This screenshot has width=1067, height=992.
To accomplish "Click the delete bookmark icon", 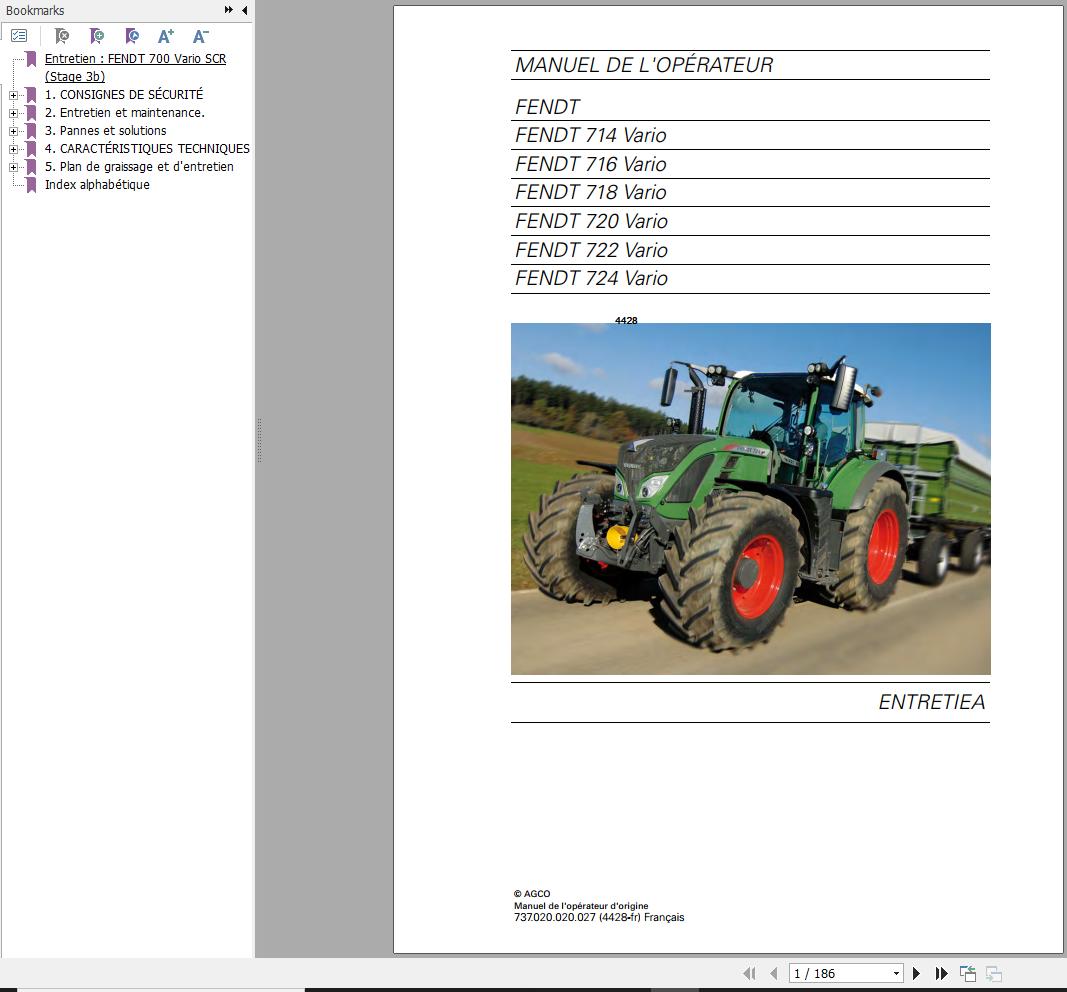I will pos(62,35).
